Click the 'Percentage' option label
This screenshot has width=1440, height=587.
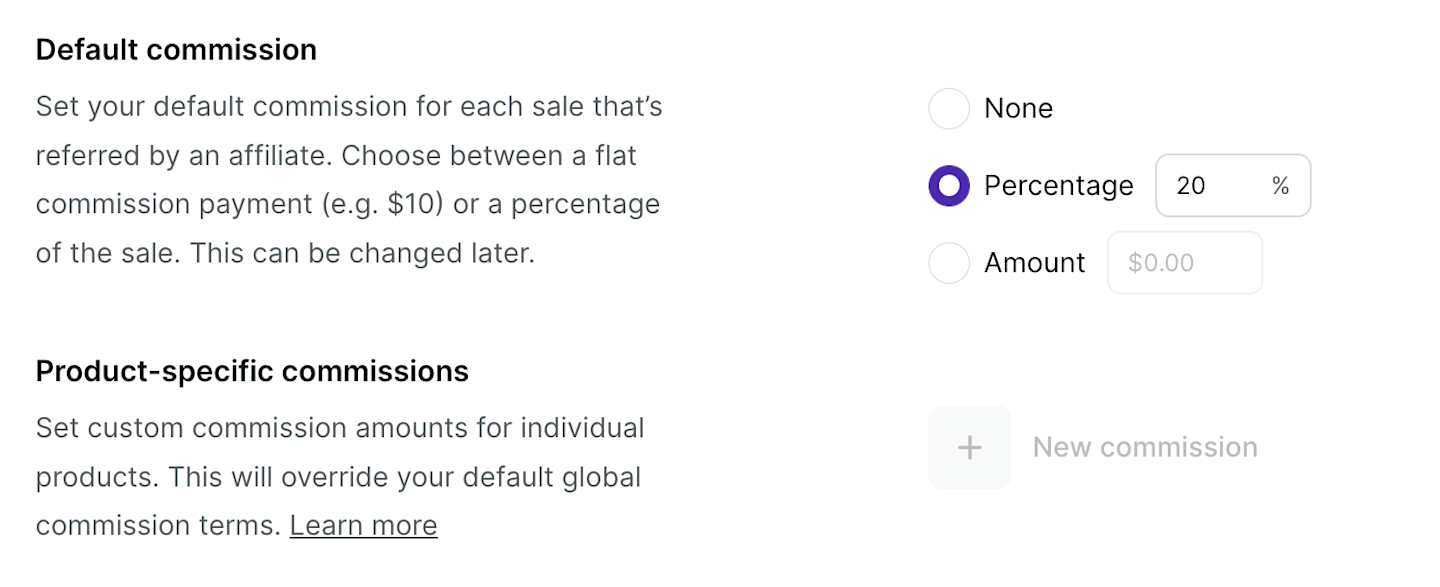pyautogui.click(x=1058, y=186)
